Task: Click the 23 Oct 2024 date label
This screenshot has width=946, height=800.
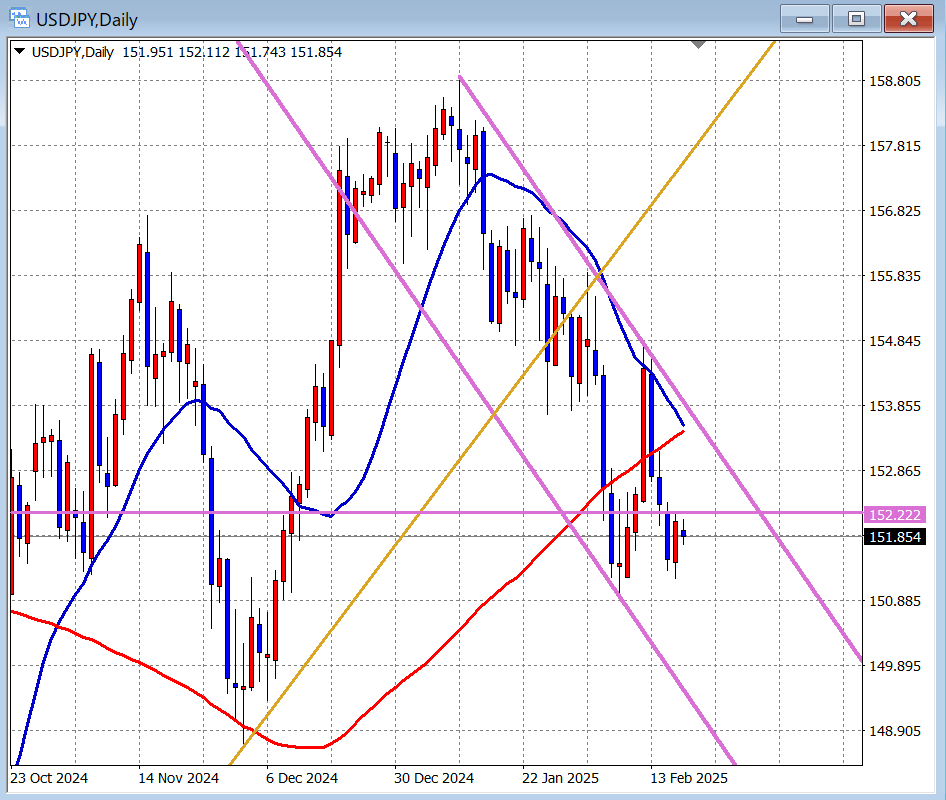Action: [49, 777]
